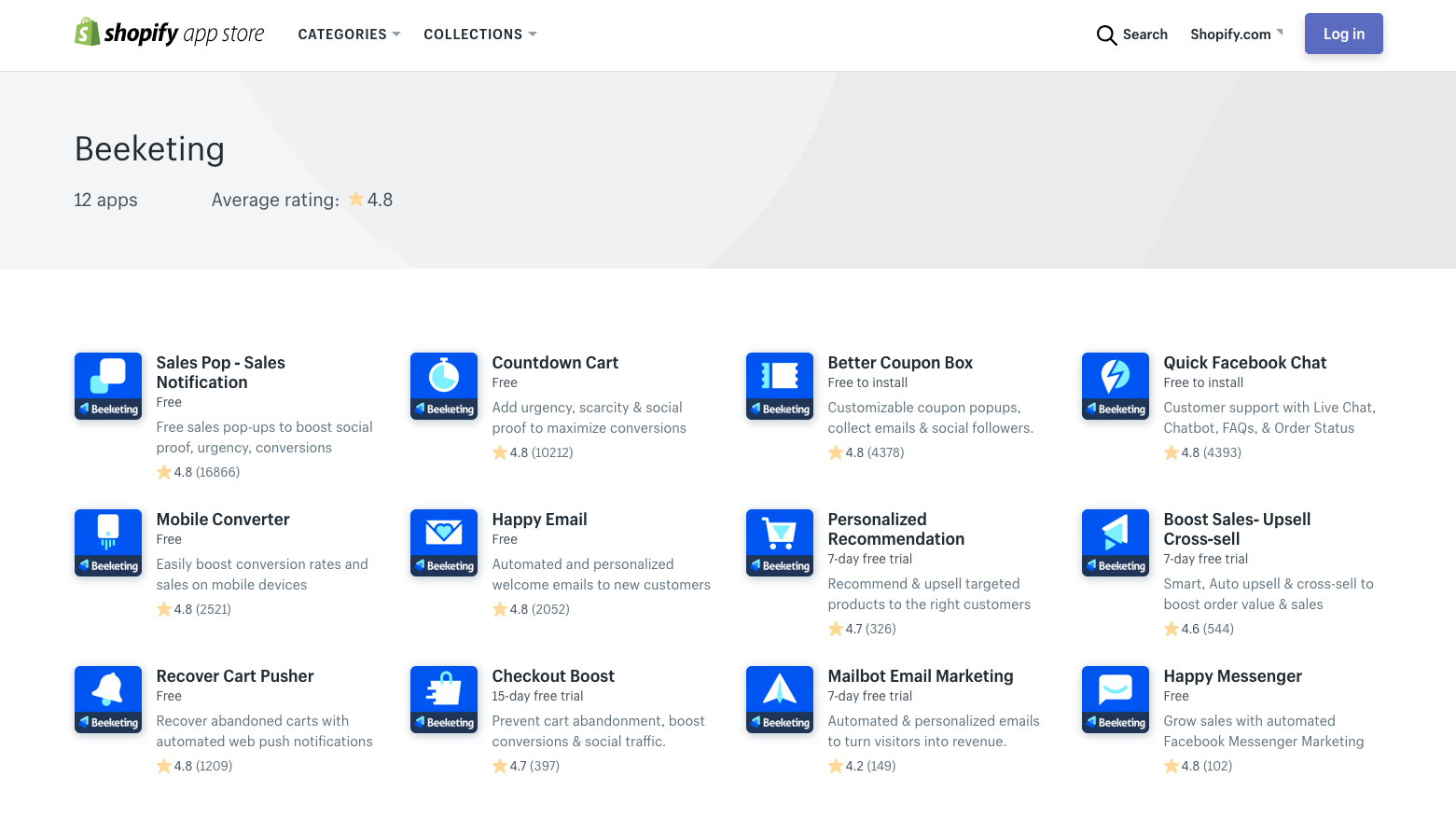Open the Happy Messenger title link
This screenshot has width=1456, height=833.
coord(1233,676)
